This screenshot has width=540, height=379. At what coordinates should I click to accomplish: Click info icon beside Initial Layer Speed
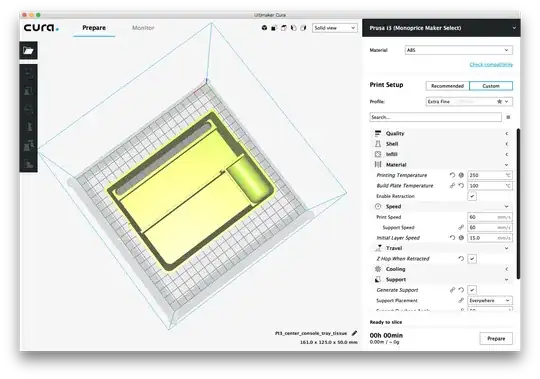click(x=461, y=238)
